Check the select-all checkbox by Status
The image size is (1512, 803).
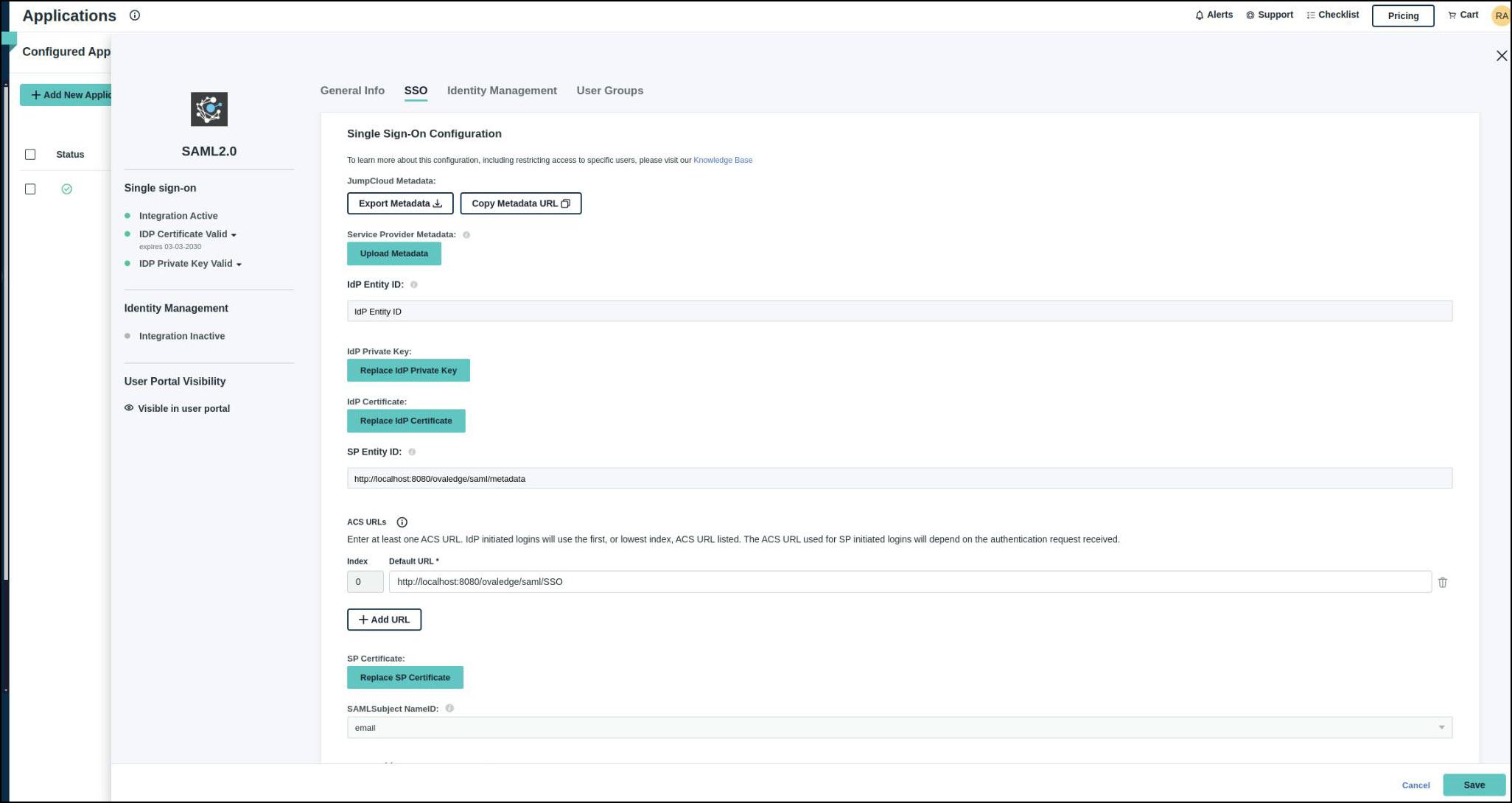pos(30,154)
